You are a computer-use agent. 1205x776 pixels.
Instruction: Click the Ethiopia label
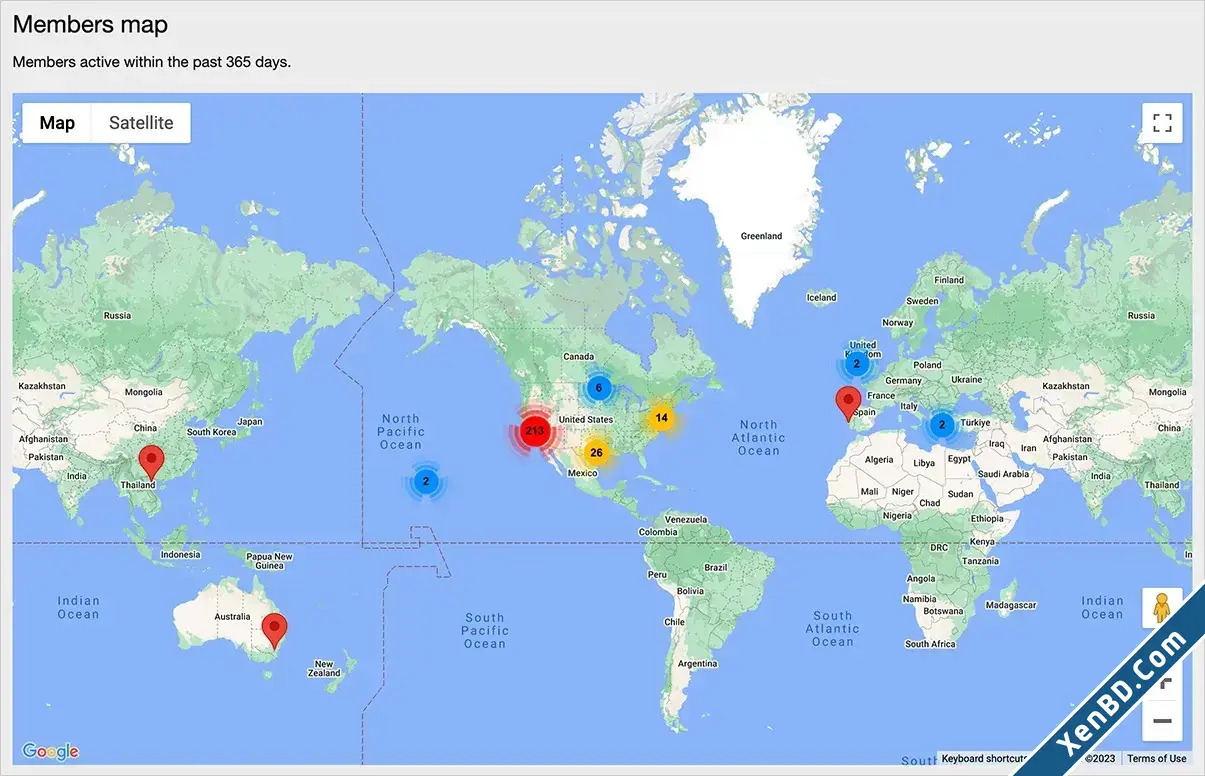[x=987, y=519]
